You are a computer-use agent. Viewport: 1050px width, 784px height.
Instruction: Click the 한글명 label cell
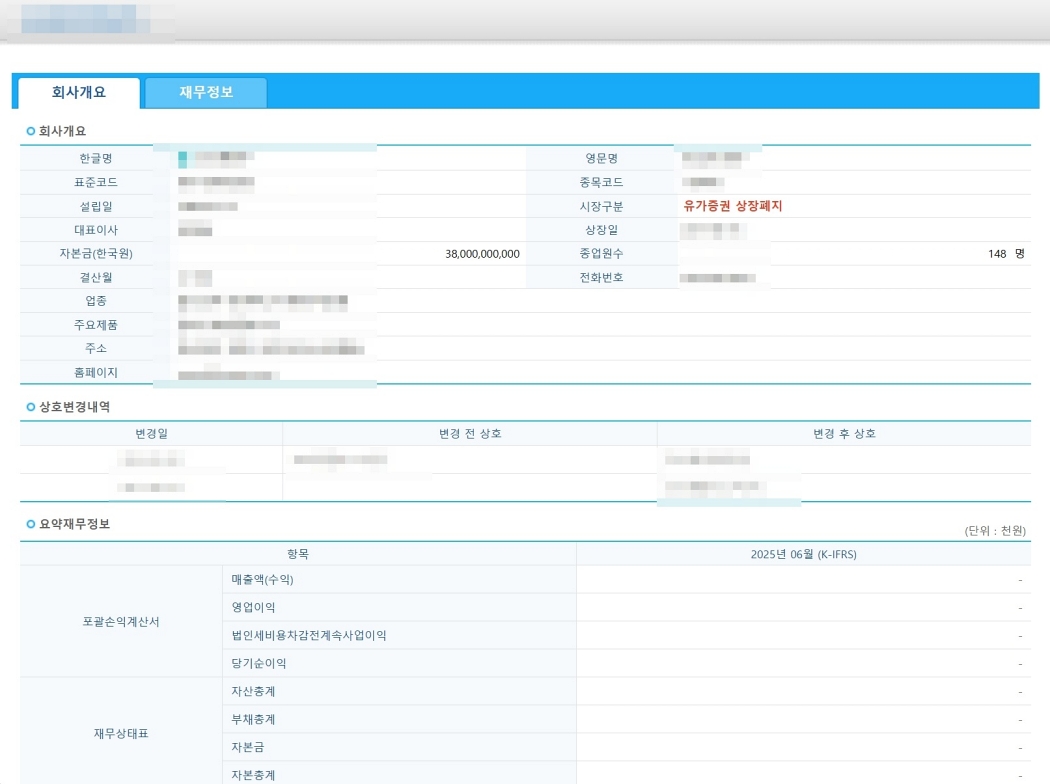click(96, 159)
